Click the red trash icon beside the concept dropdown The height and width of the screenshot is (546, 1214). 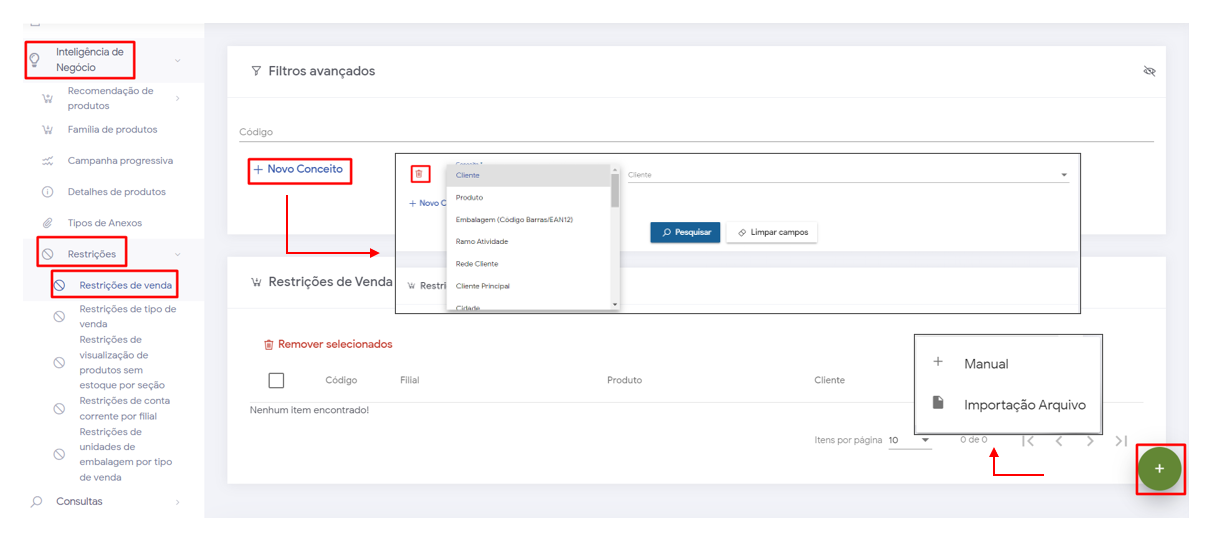(x=419, y=174)
